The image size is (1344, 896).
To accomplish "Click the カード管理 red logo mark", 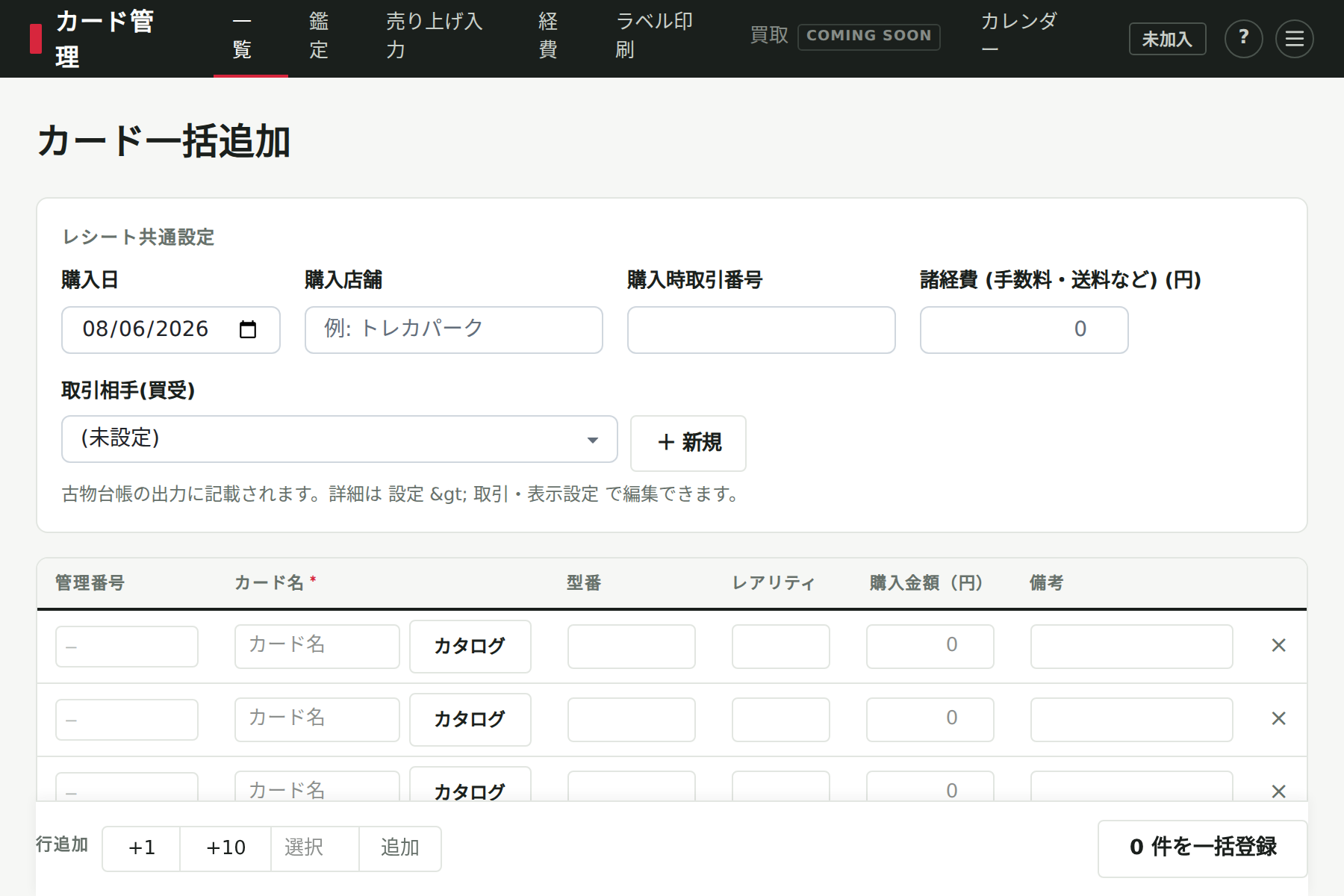I will 36,39.
